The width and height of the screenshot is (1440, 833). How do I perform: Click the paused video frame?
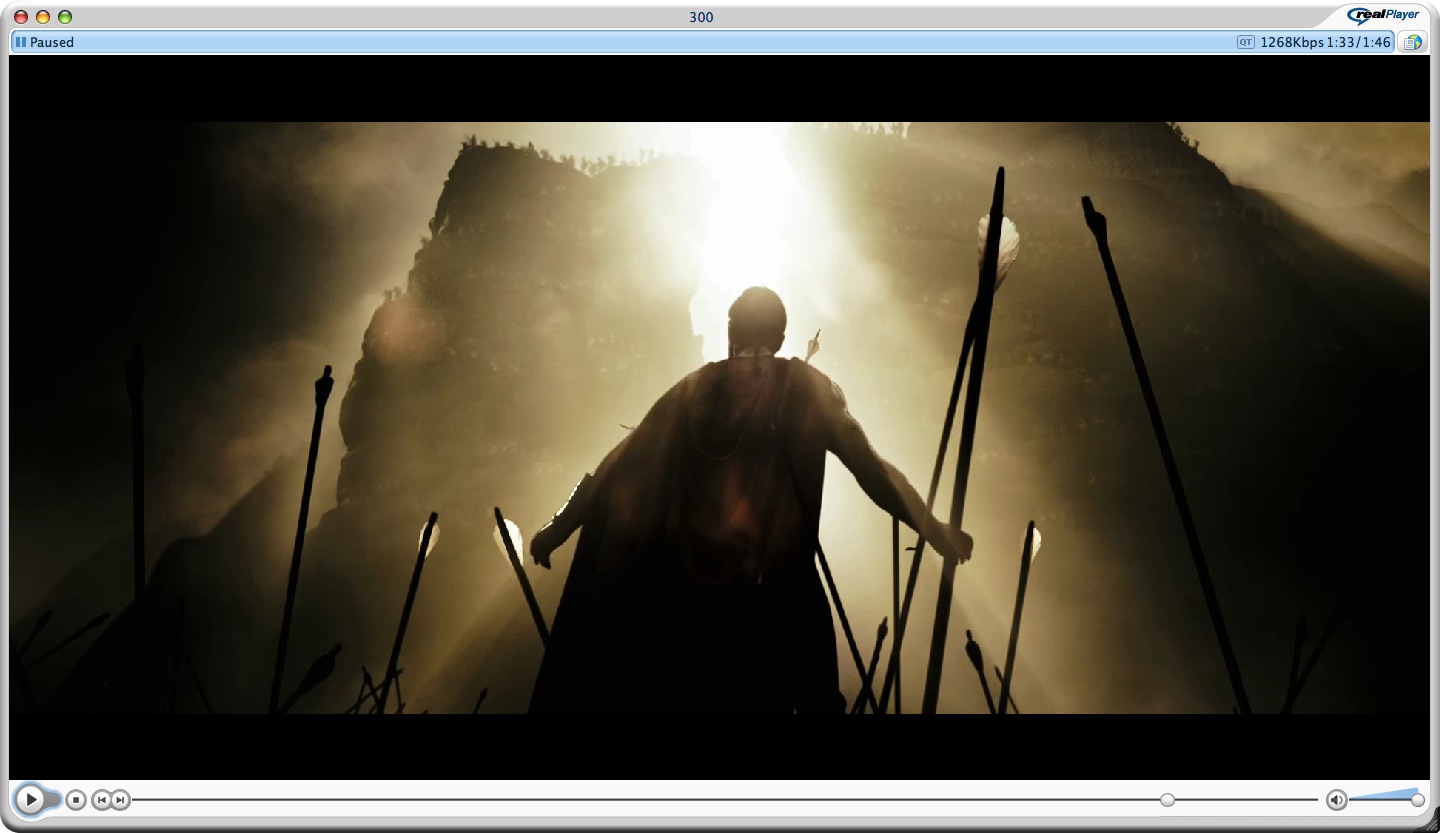click(719, 418)
